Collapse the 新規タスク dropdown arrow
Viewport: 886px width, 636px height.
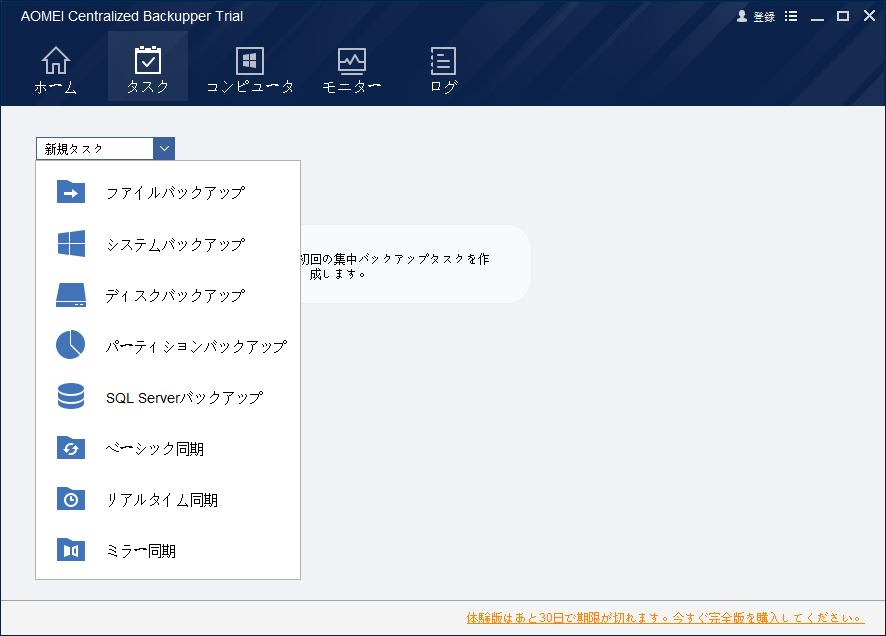point(164,149)
